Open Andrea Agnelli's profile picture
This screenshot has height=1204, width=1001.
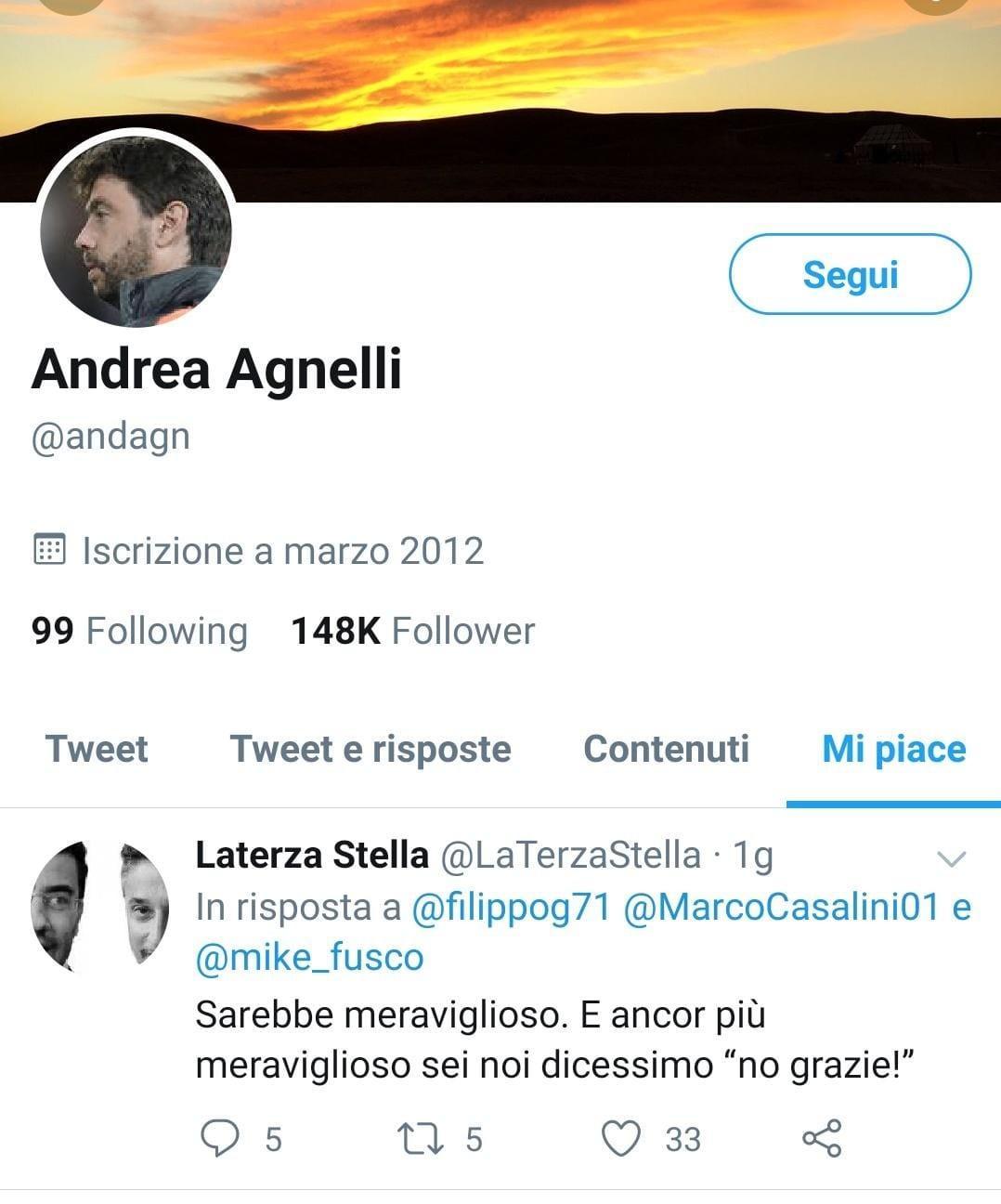(x=136, y=229)
